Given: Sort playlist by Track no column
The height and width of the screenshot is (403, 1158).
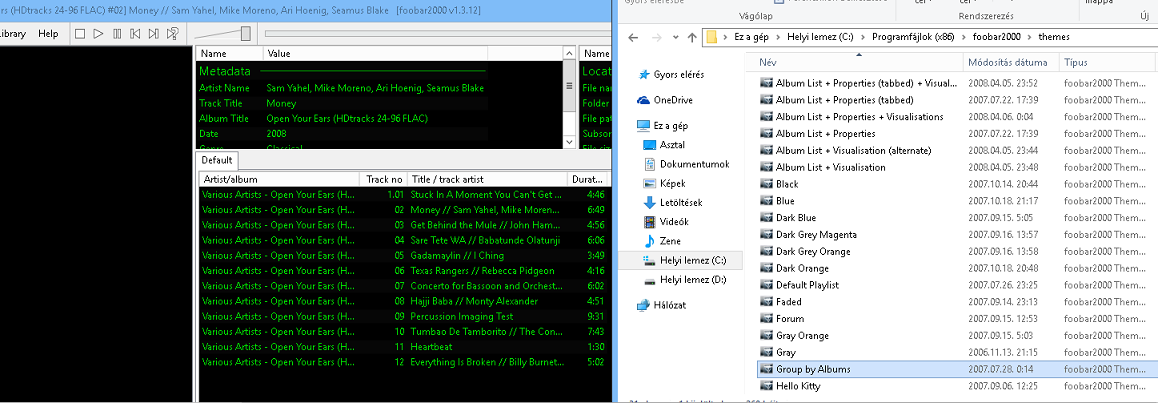Looking at the screenshot, I should coord(384,179).
